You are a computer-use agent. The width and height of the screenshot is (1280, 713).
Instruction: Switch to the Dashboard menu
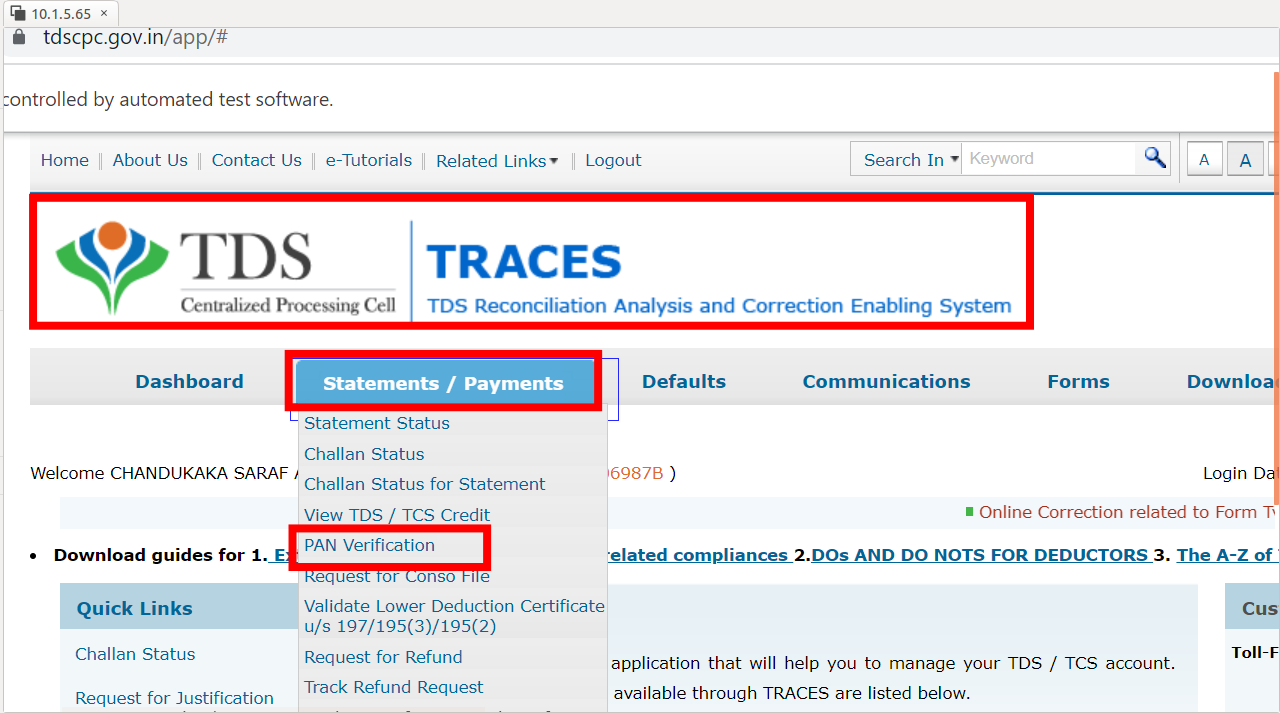[x=189, y=381]
